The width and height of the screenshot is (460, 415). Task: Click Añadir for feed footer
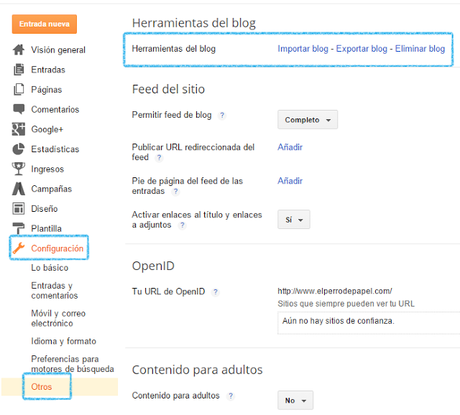pyautogui.click(x=290, y=181)
